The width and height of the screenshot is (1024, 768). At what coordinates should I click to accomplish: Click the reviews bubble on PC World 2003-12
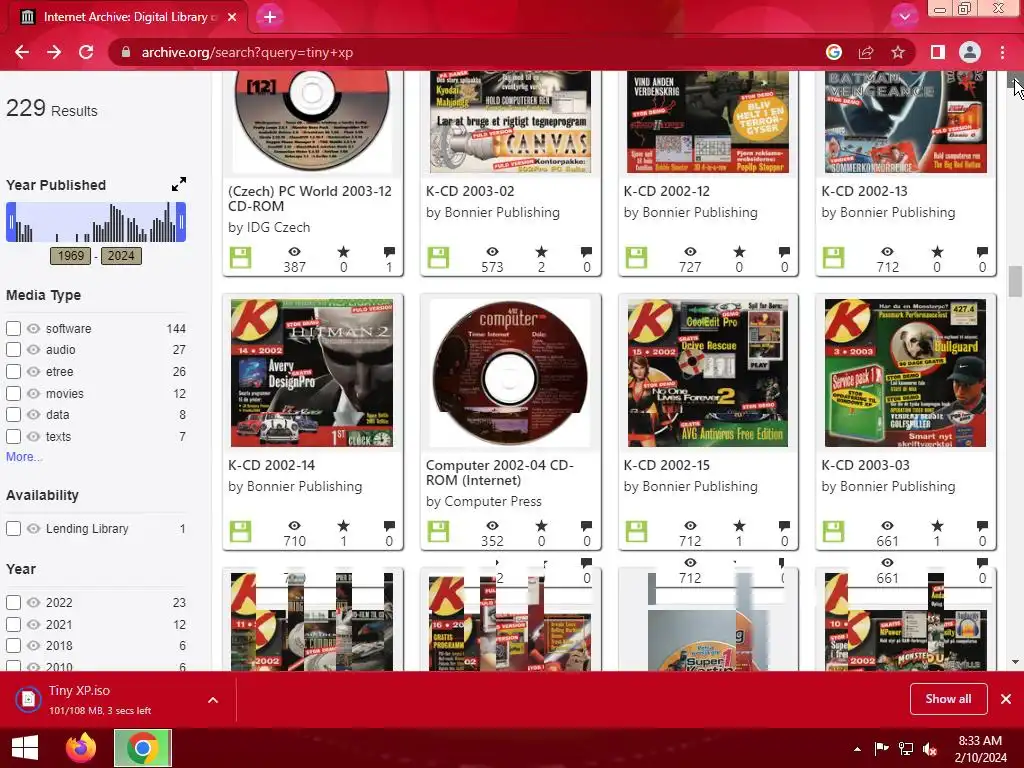[389, 251]
